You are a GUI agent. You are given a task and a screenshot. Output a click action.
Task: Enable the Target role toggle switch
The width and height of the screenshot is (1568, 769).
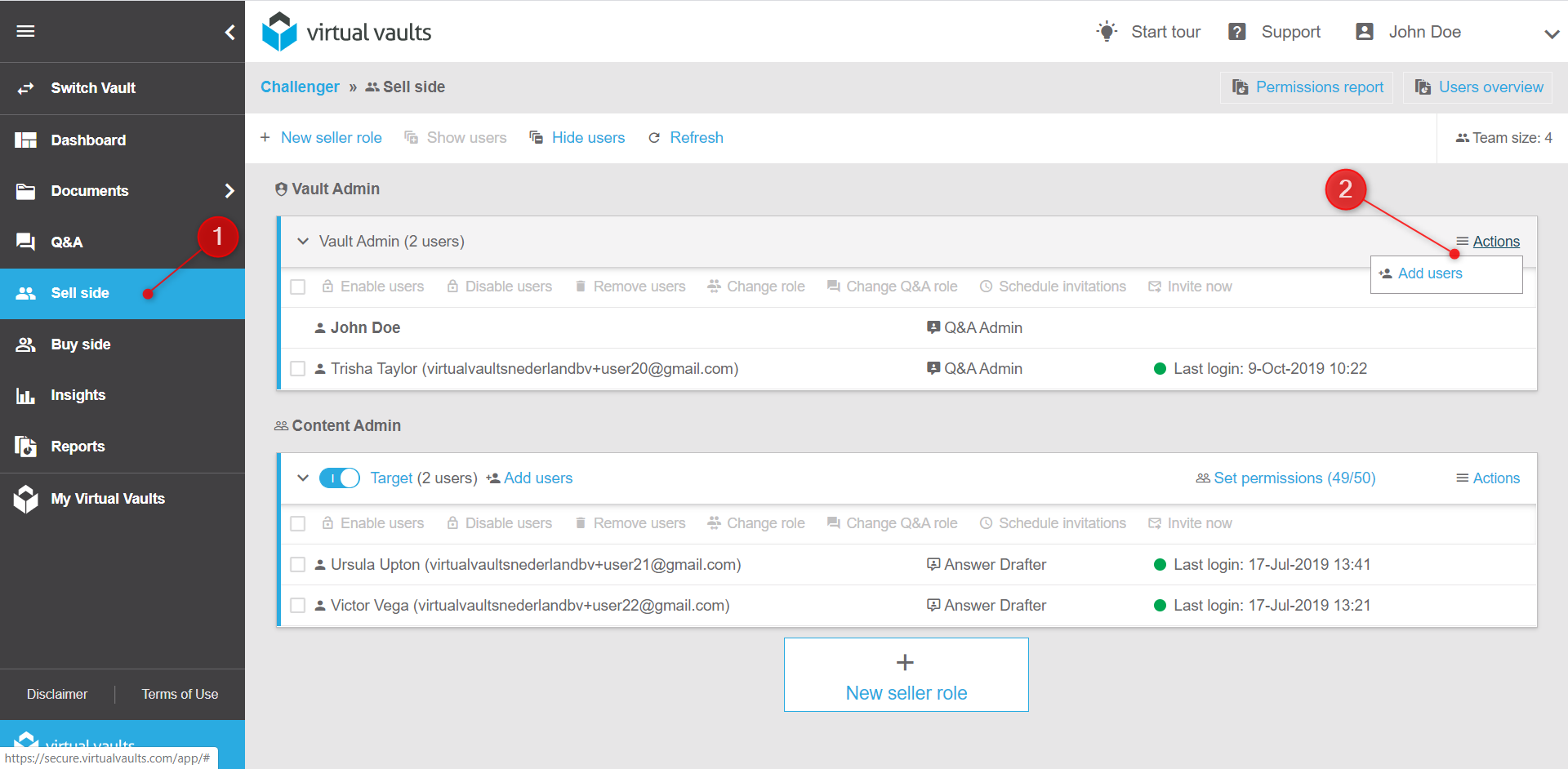click(x=340, y=478)
